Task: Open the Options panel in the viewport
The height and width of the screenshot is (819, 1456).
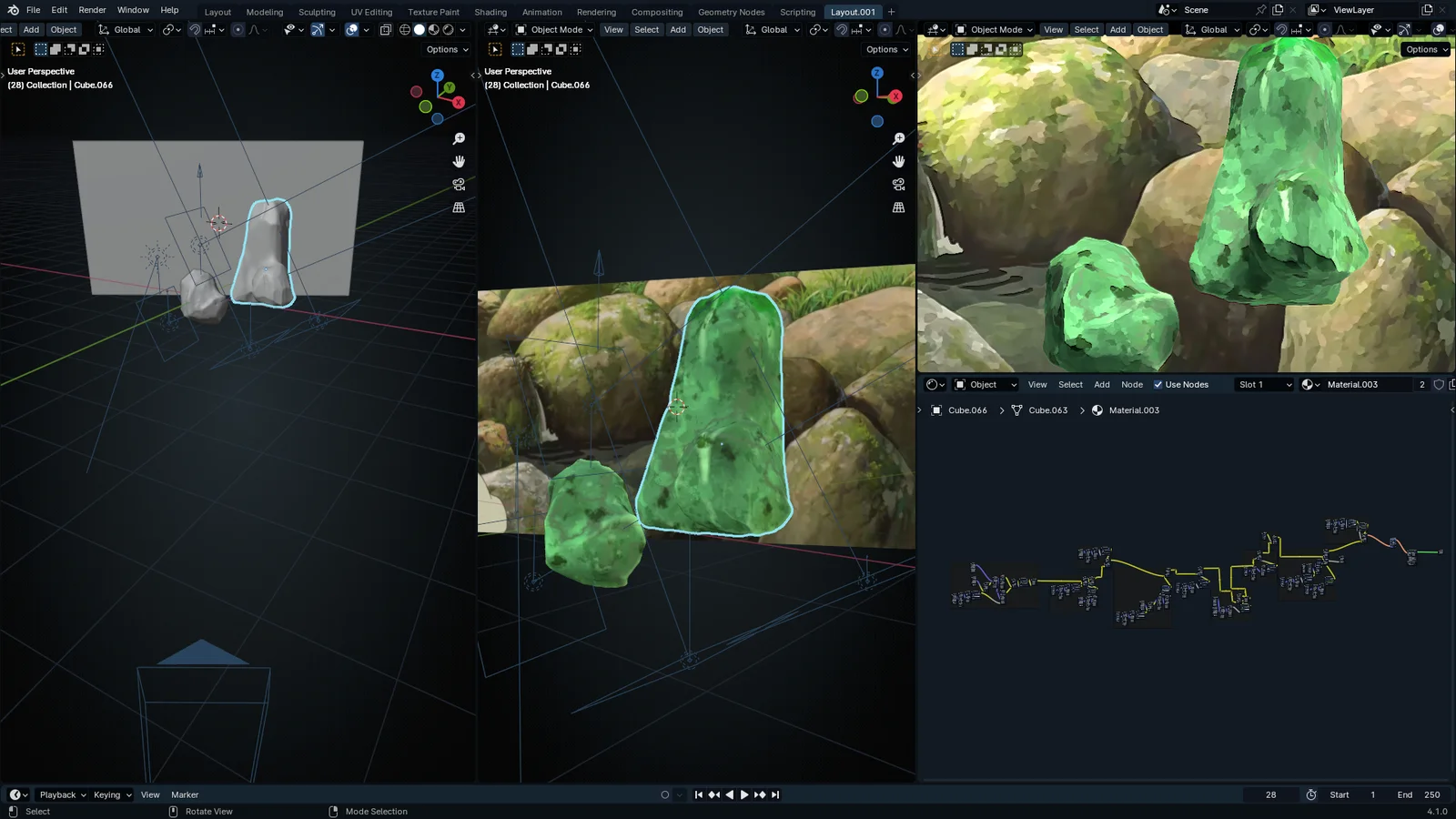Action: pyautogui.click(x=445, y=49)
